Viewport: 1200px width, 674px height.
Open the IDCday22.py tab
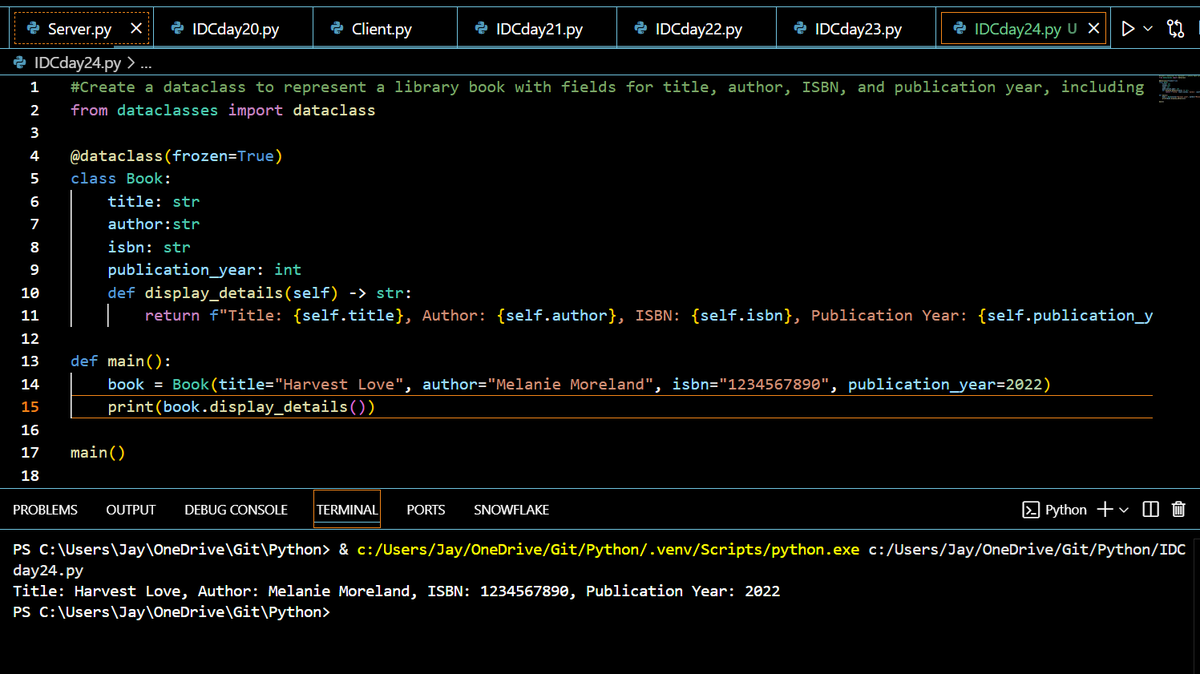(688, 29)
